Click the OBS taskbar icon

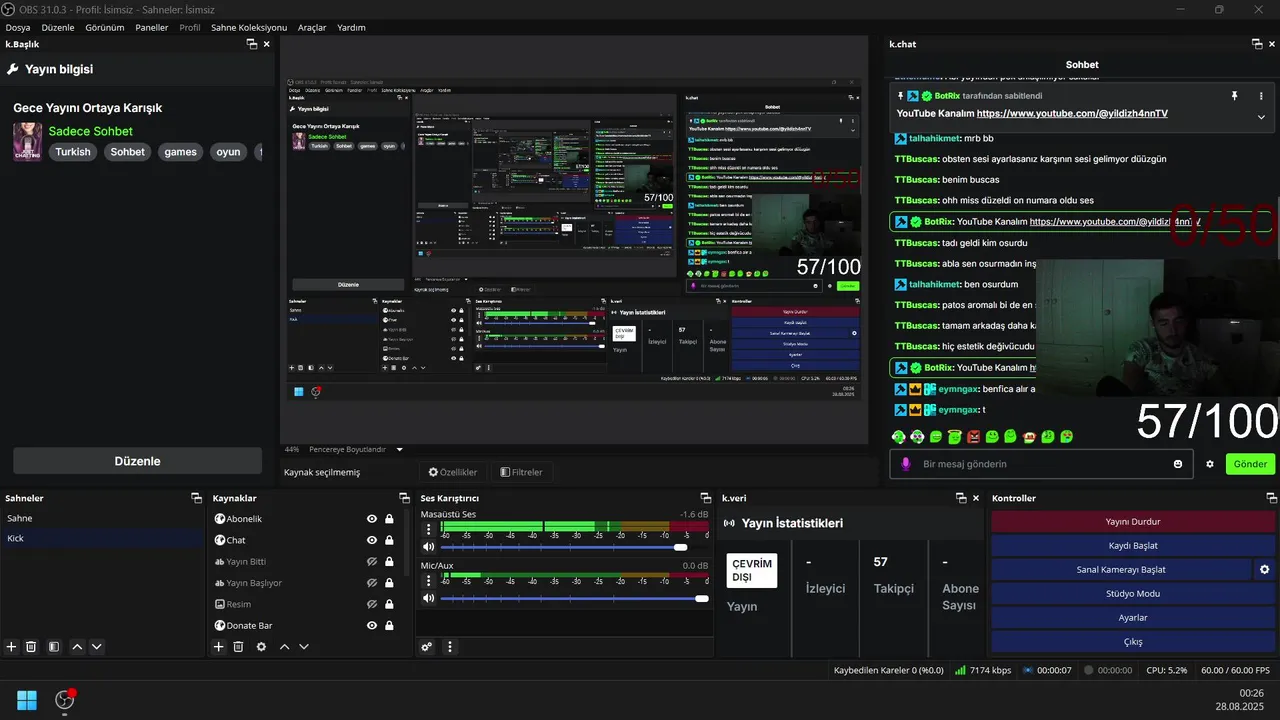pyautogui.click(x=65, y=699)
